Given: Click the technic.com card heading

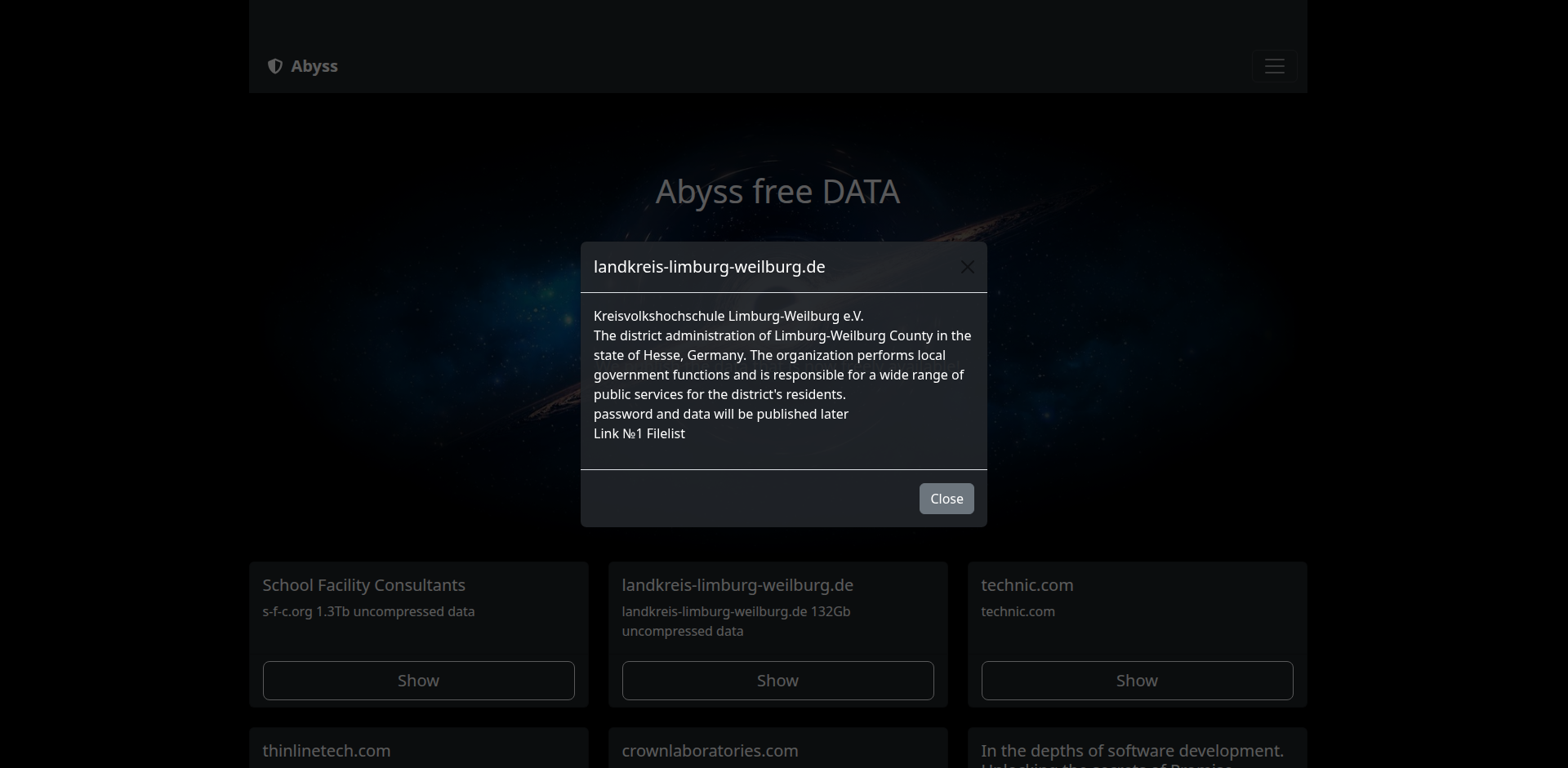Looking at the screenshot, I should pyautogui.click(x=1027, y=585).
